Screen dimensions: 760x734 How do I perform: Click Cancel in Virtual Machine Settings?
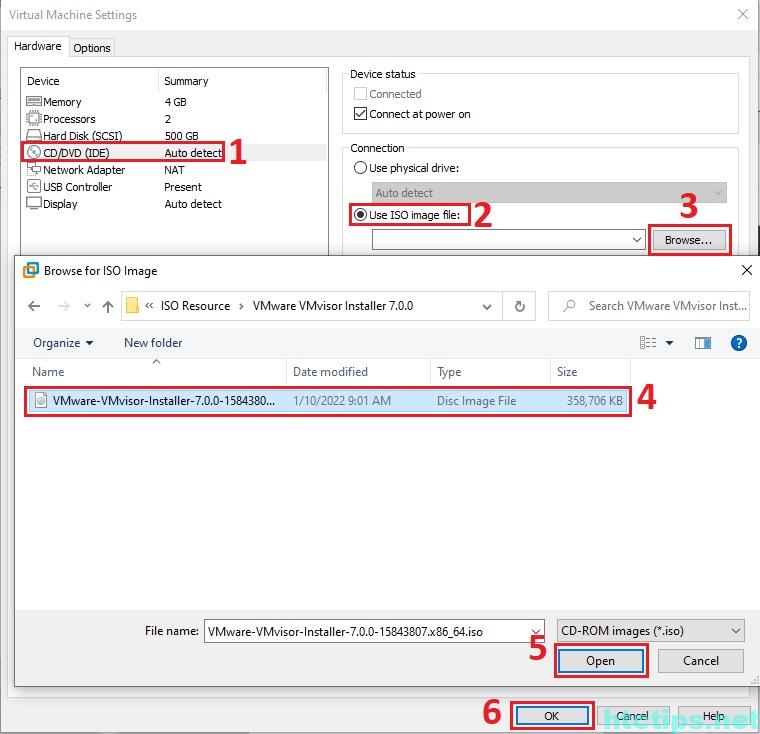[633, 716]
